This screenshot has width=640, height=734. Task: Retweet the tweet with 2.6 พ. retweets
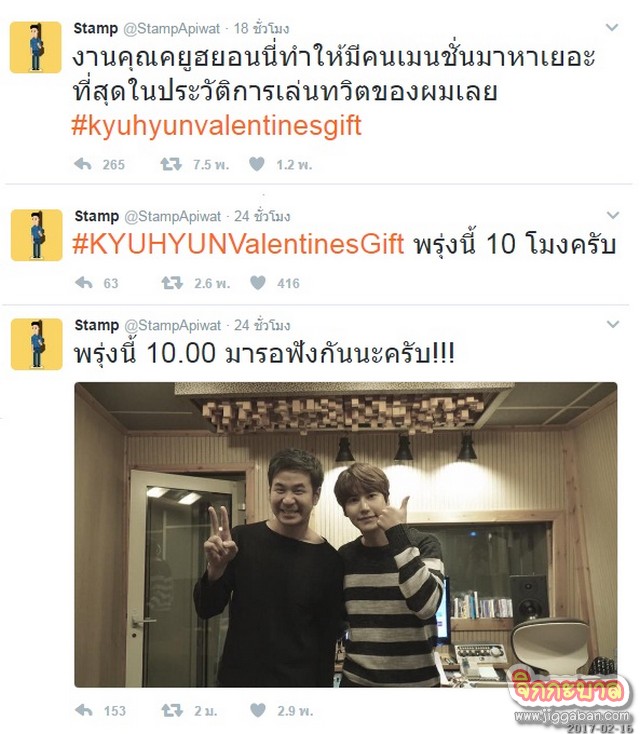coord(172,283)
